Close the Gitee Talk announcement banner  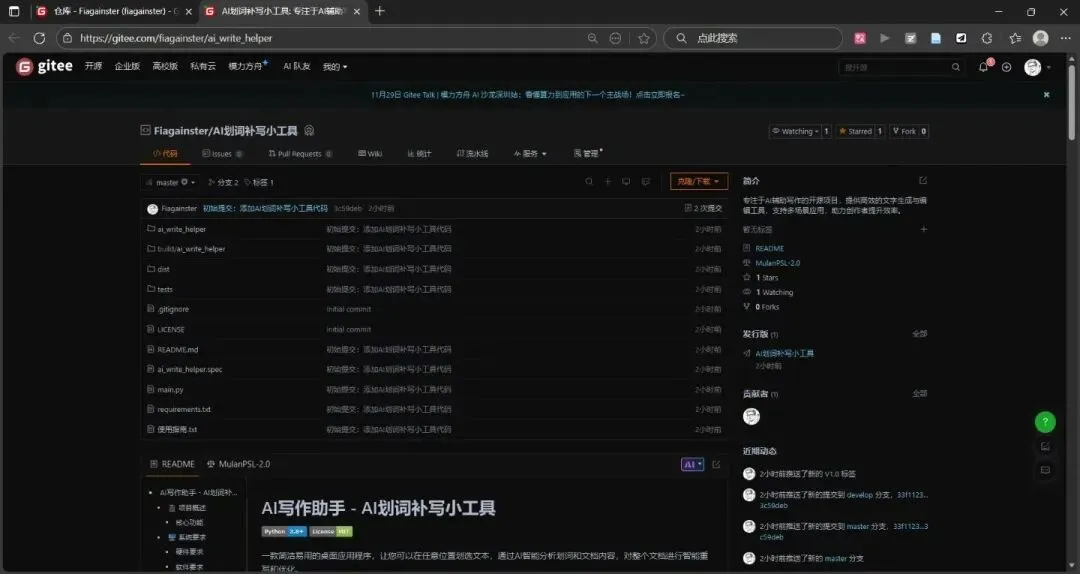1046,94
